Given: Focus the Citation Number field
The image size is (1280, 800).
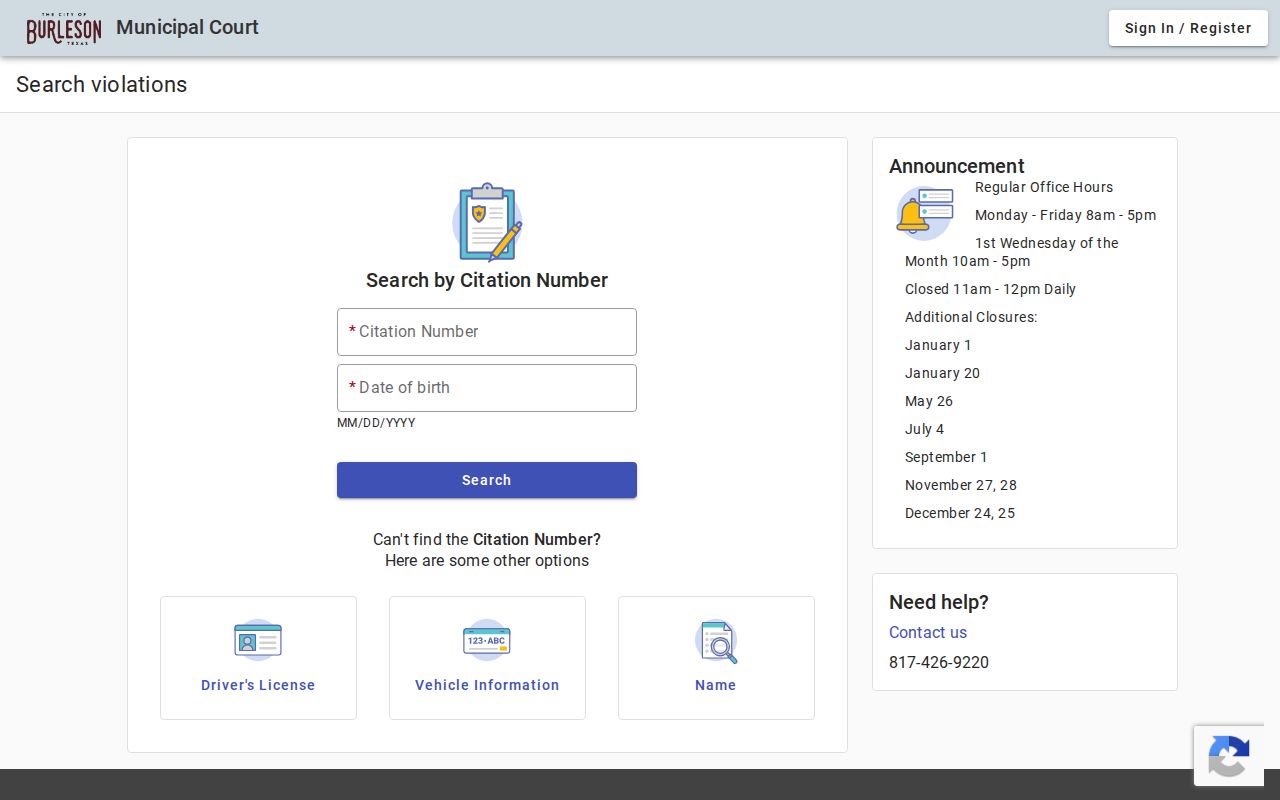Looking at the screenshot, I should (x=487, y=332).
